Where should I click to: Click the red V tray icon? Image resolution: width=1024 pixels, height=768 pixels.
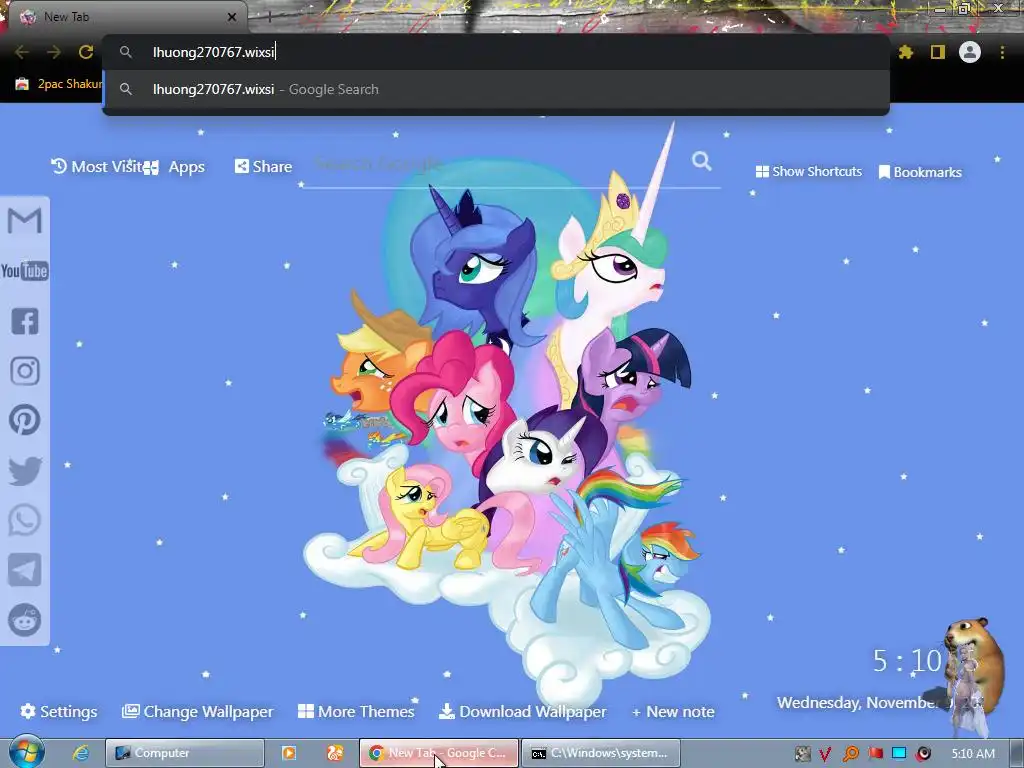(825, 754)
